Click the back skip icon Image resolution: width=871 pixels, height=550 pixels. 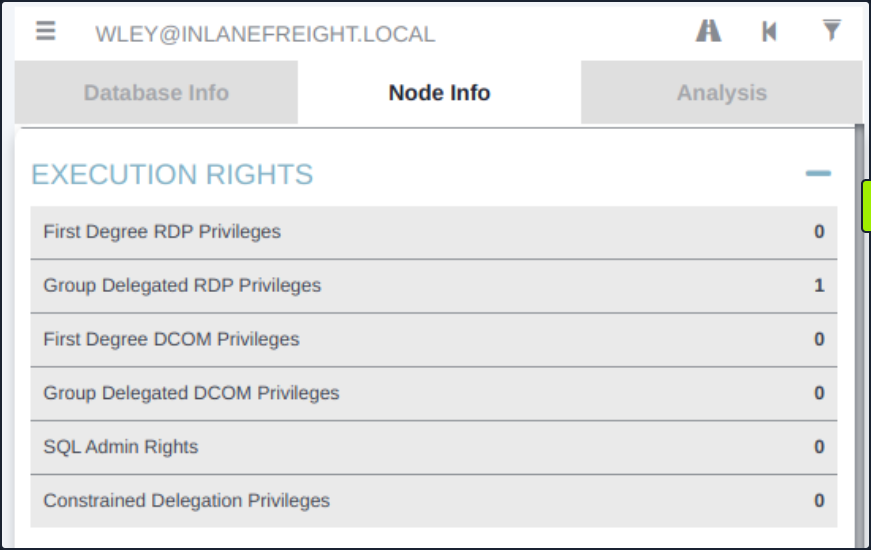769,31
